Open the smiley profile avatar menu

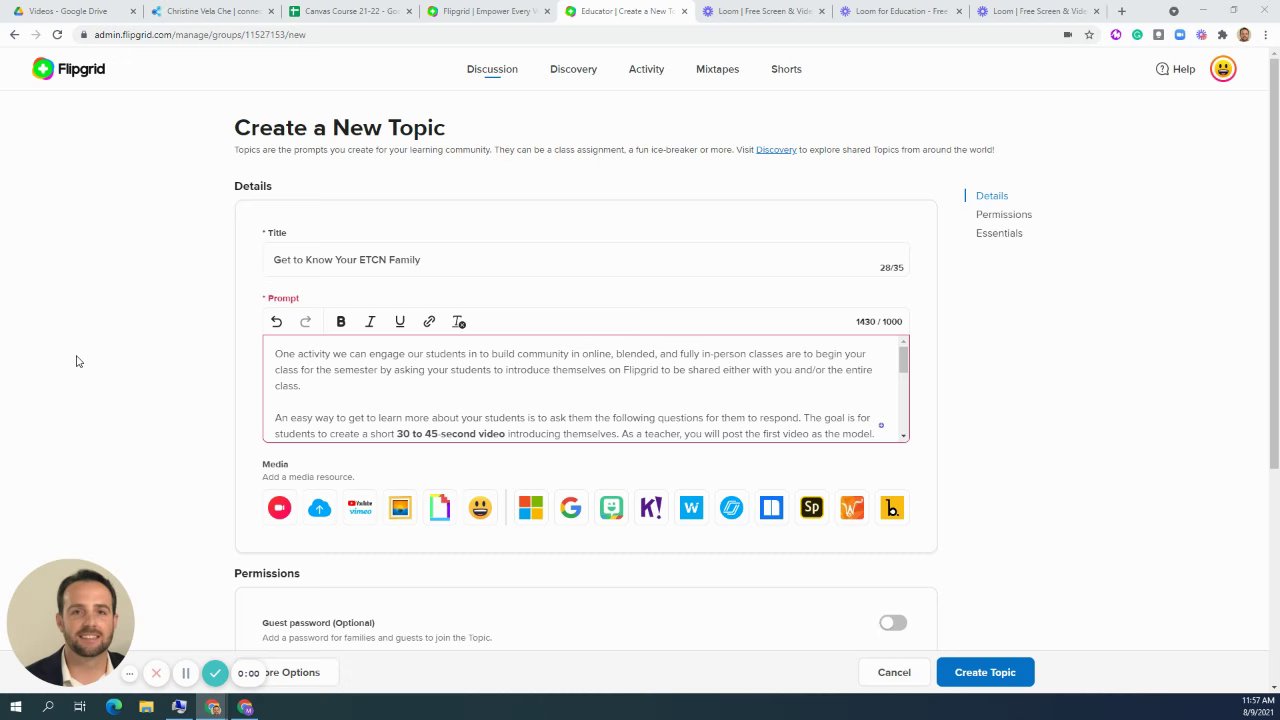pyautogui.click(x=1223, y=69)
